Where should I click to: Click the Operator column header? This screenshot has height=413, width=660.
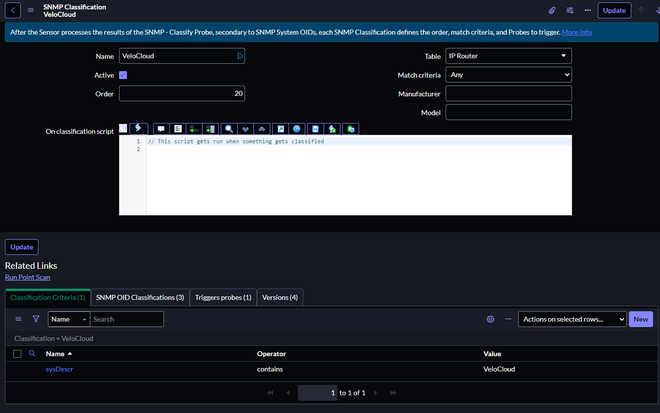tap(271, 354)
